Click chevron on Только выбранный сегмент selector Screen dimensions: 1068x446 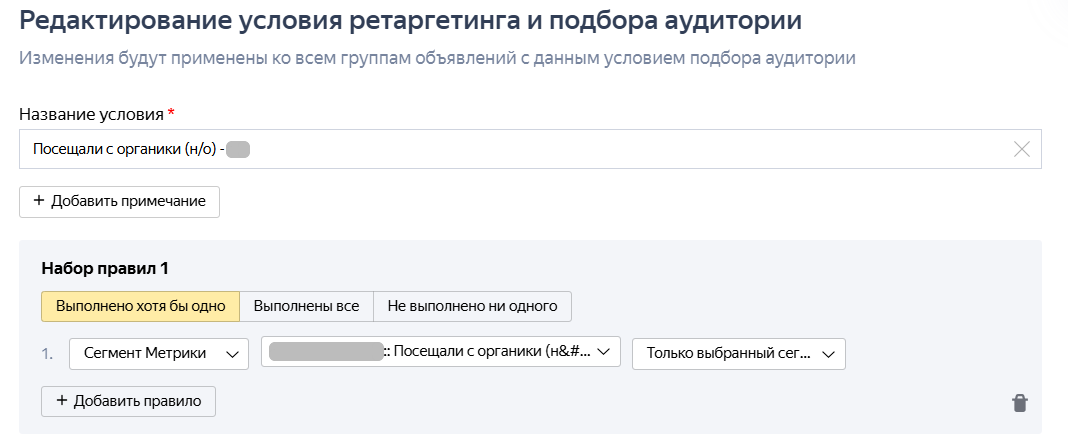pos(828,354)
